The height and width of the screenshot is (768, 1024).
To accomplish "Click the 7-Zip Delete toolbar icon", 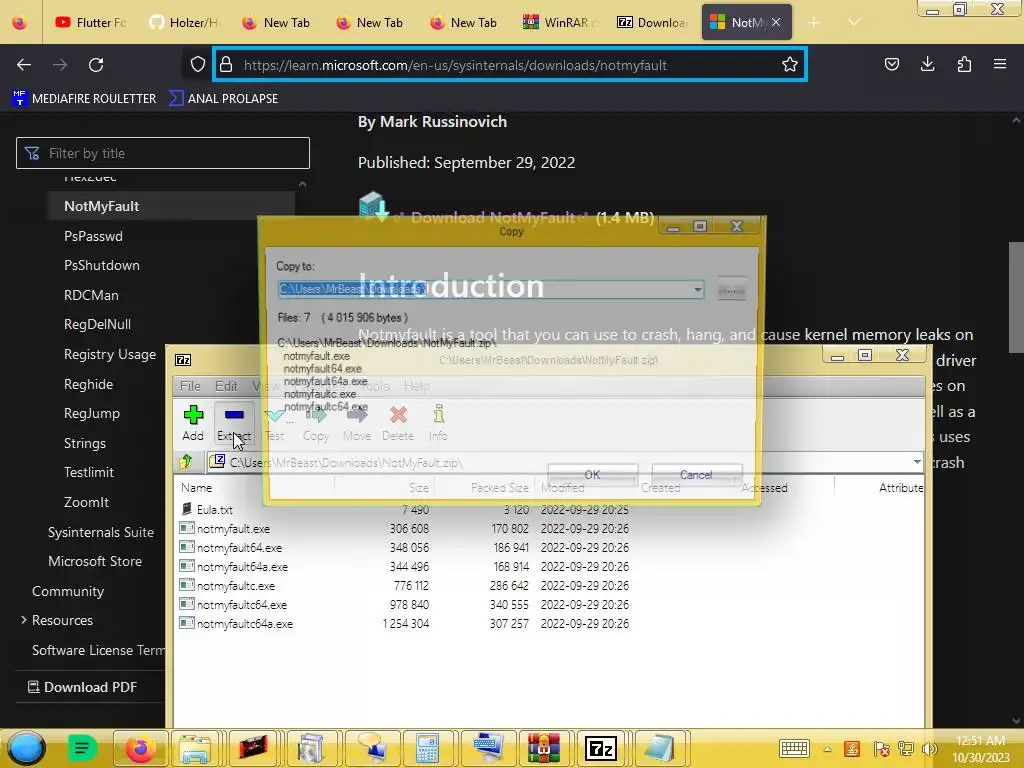I will tap(398, 423).
